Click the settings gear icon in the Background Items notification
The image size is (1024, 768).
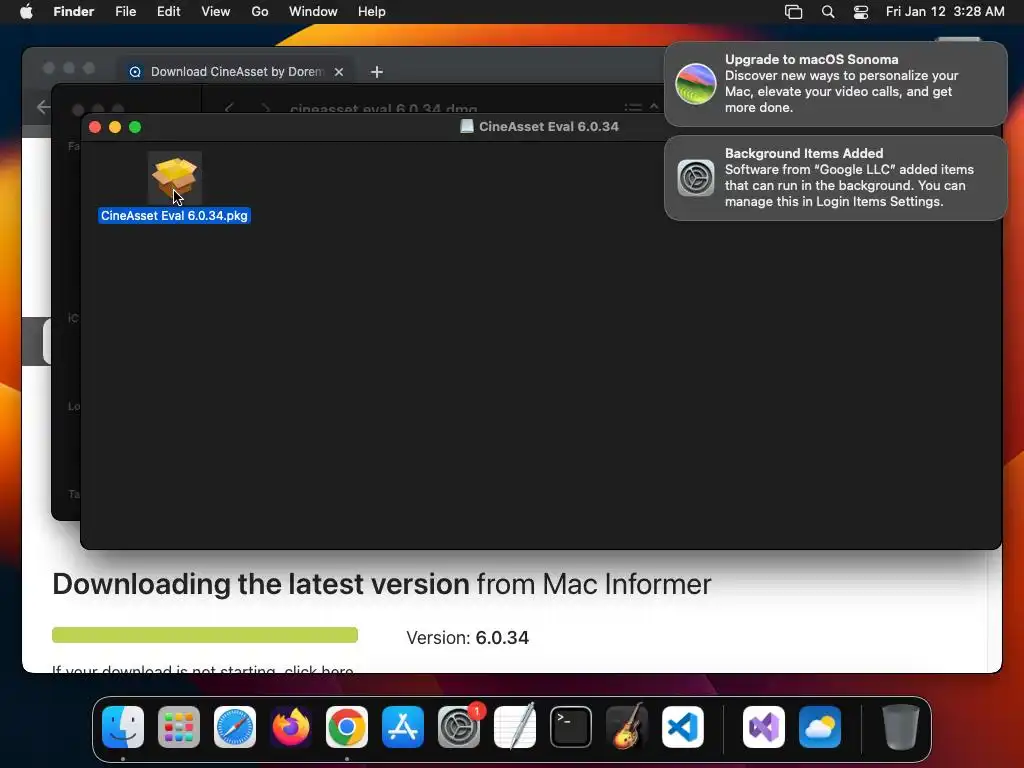tap(696, 178)
